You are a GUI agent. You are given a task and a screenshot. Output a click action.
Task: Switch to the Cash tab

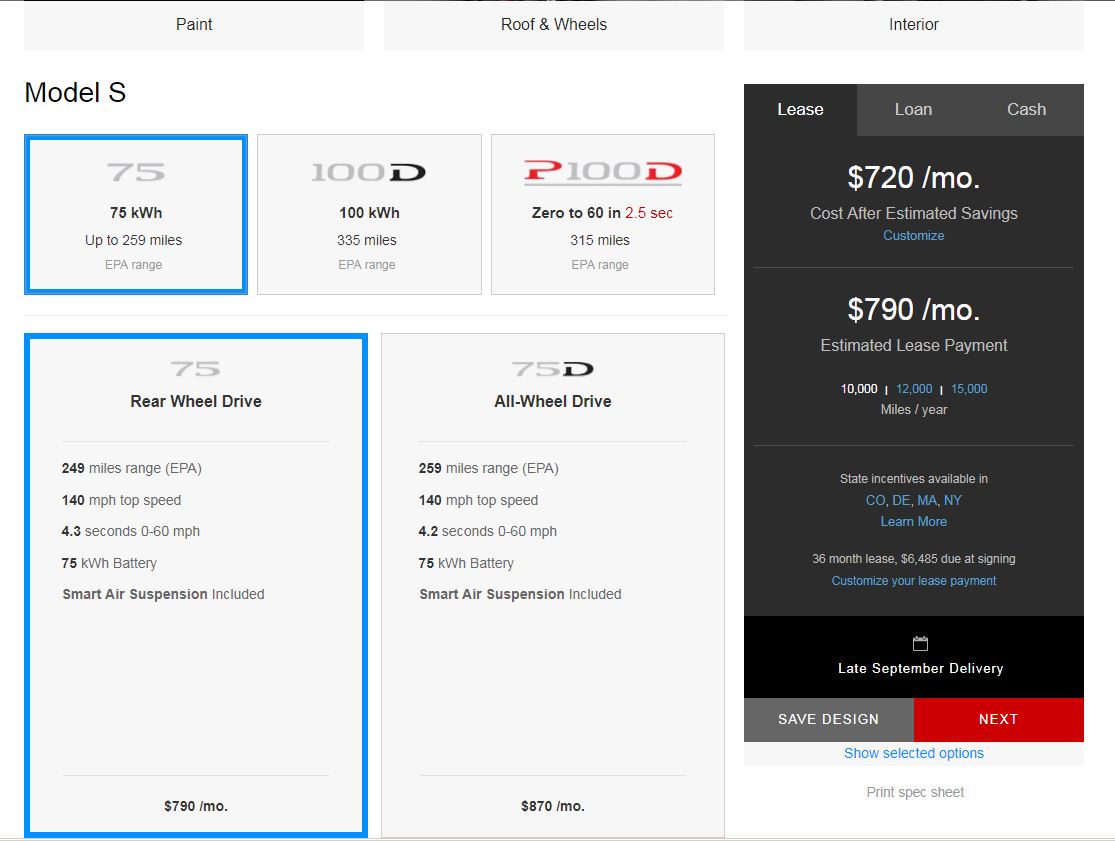pos(1026,110)
